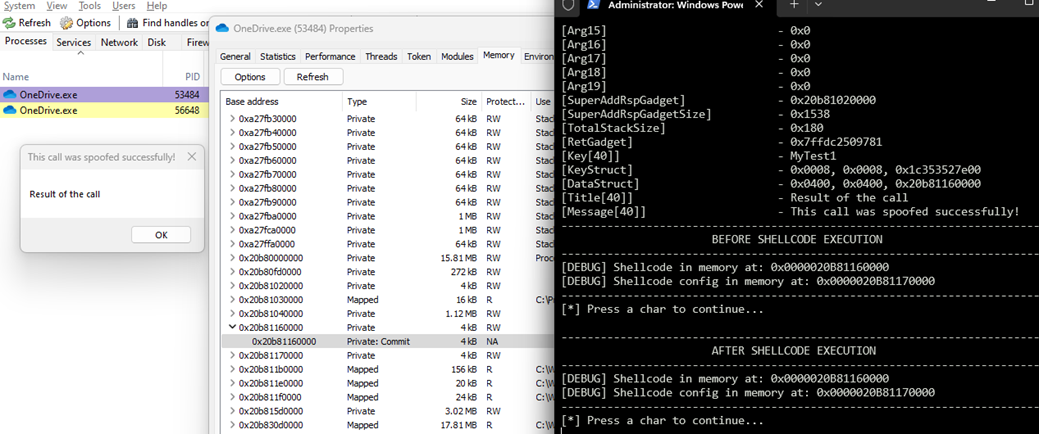Expand memory region 0x20b811b0000

(x=232, y=369)
